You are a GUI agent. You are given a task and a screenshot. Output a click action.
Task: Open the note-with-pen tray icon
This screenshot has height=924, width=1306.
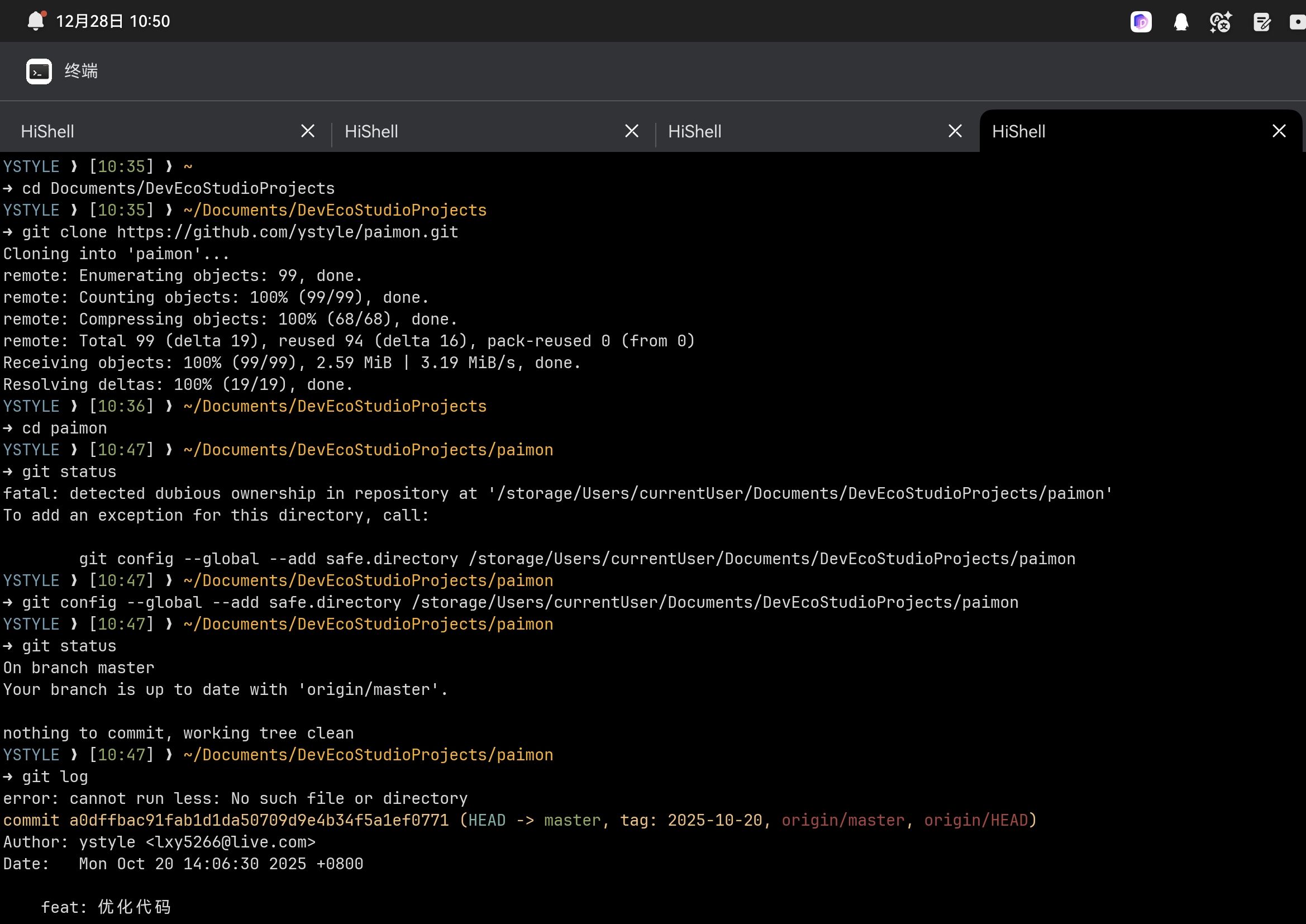pos(1262,22)
